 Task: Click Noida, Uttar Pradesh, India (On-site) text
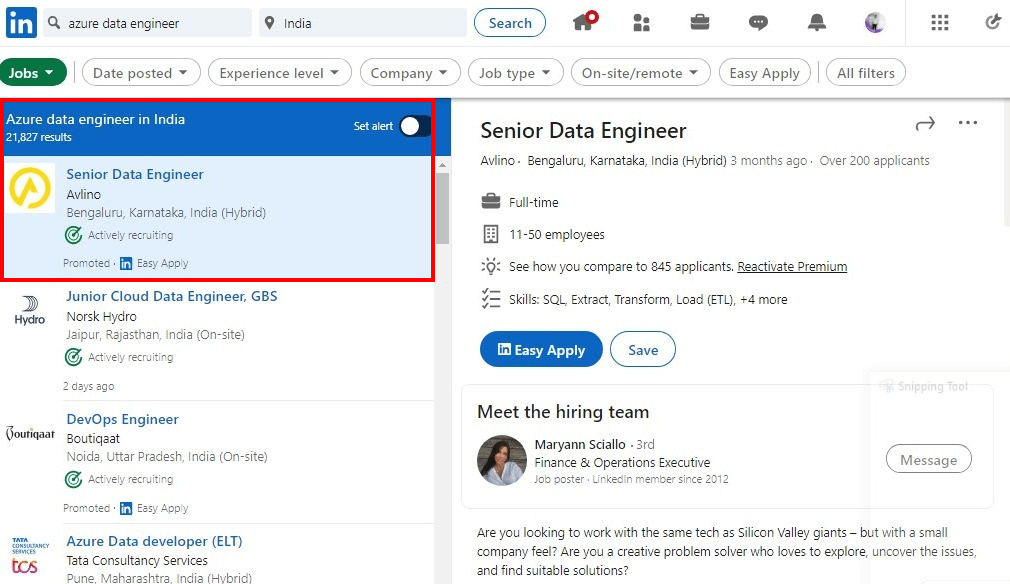(167, 457)
